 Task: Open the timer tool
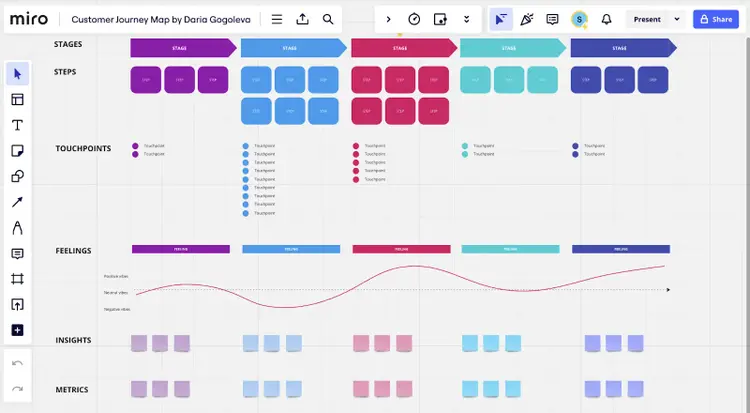414,19
